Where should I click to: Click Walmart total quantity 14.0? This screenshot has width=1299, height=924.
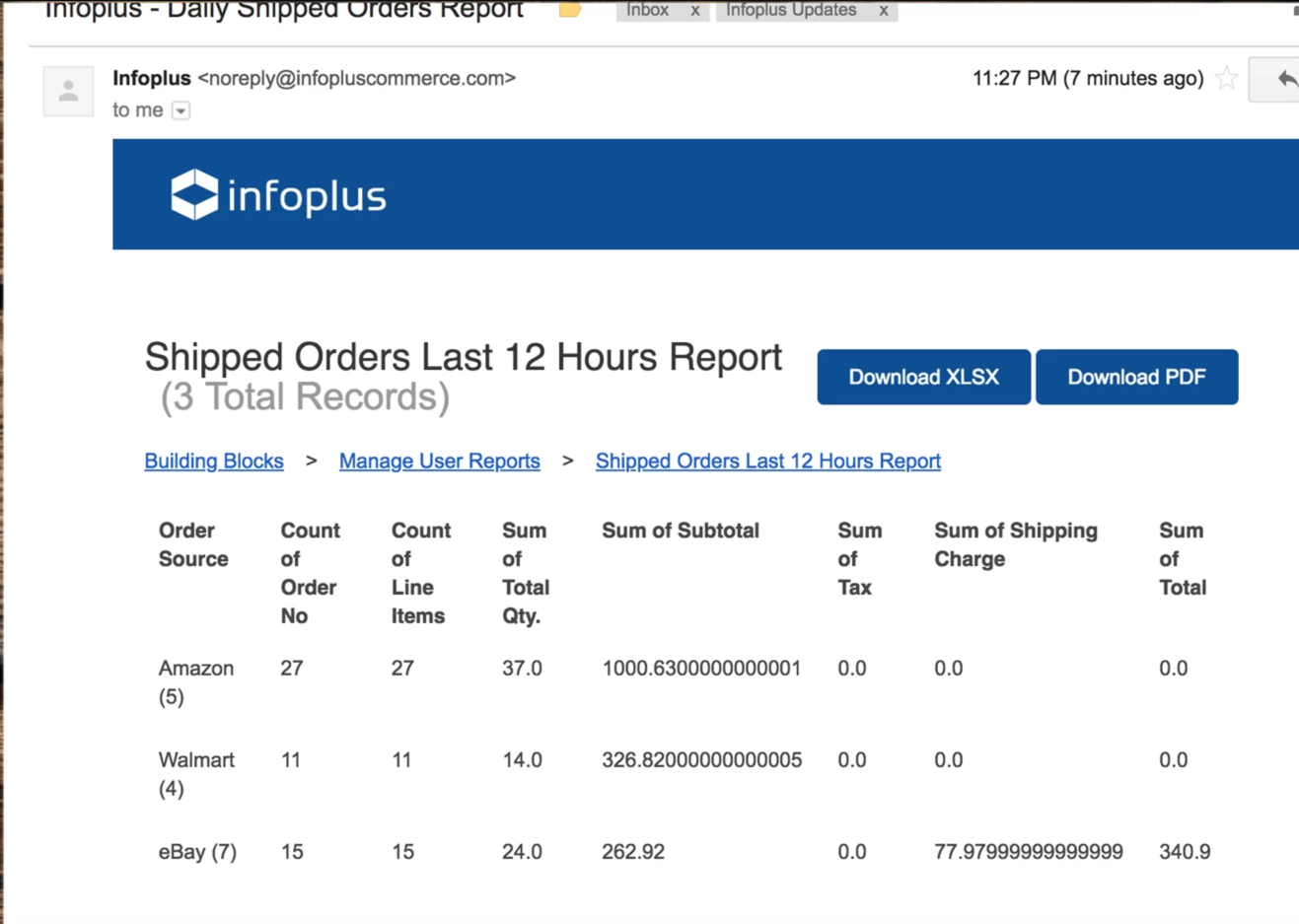[522, 760]
